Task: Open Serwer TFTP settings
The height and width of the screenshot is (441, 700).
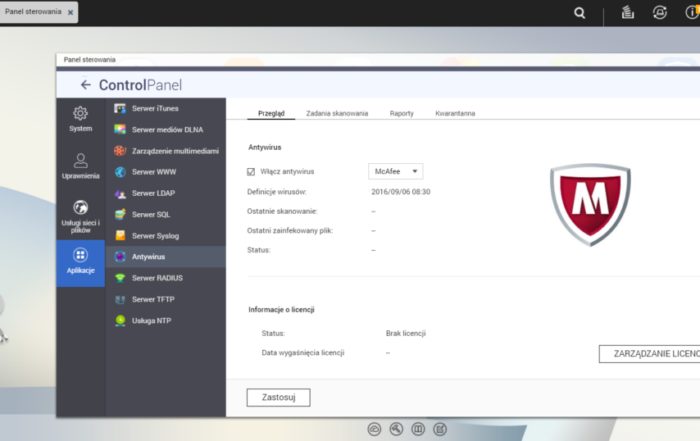Action: tap(166, 300)
